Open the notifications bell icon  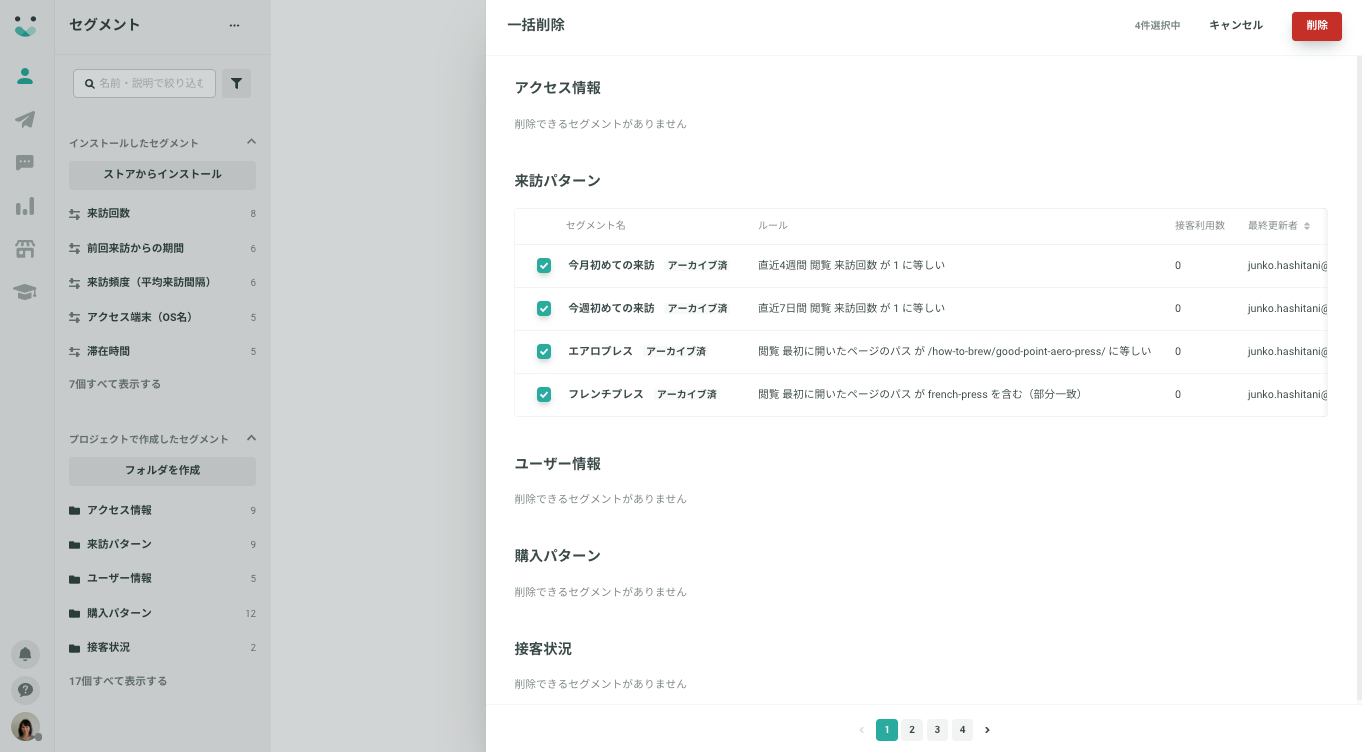[25, 654]
